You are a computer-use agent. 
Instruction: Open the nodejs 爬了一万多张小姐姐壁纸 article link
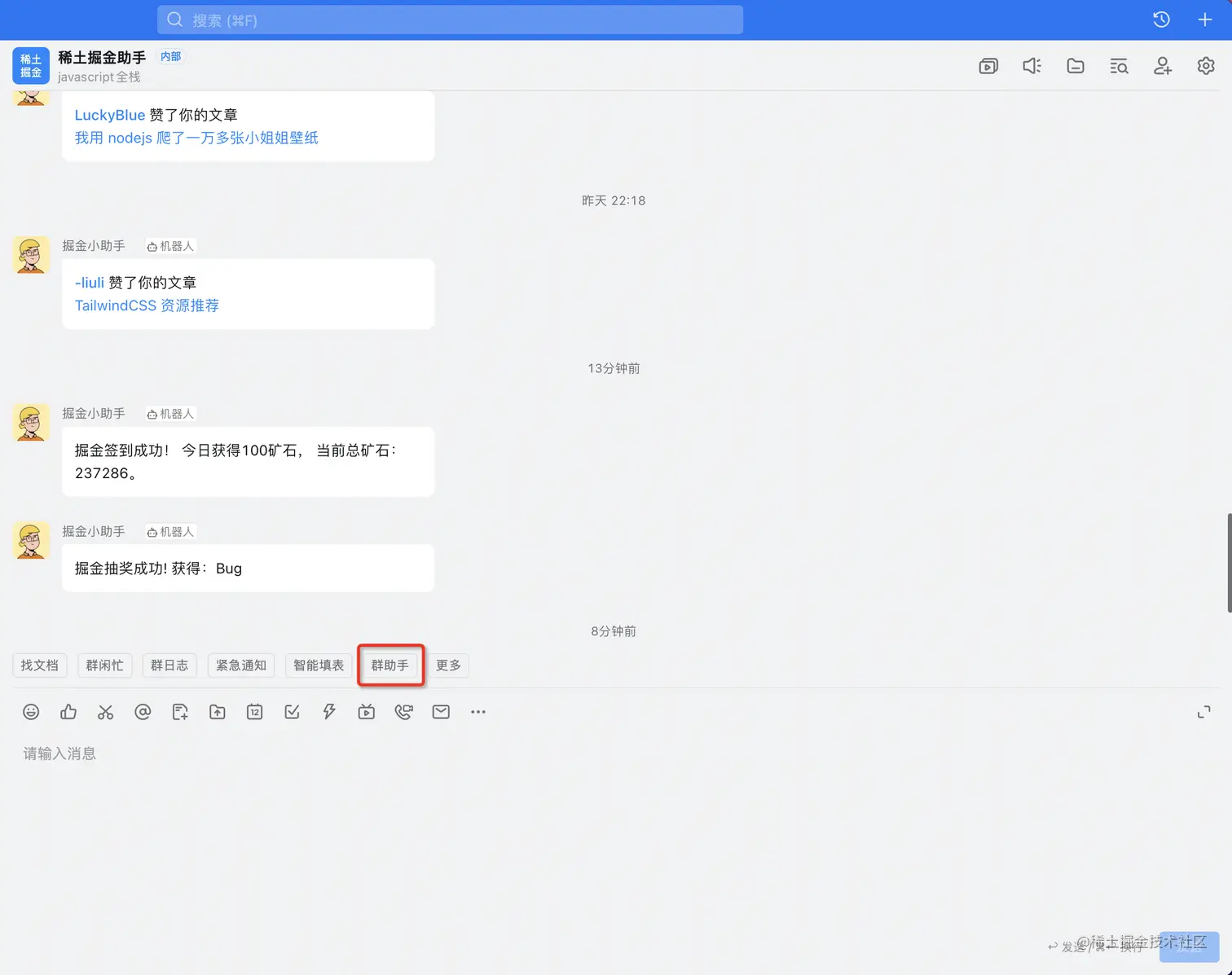pyautogui.click(x=196, y=138)
